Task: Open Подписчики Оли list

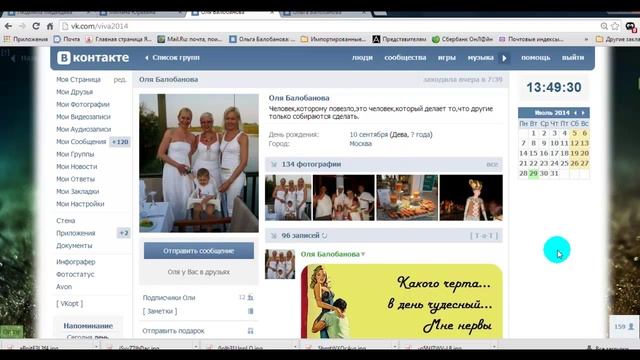Action: (x=169, y=298)
